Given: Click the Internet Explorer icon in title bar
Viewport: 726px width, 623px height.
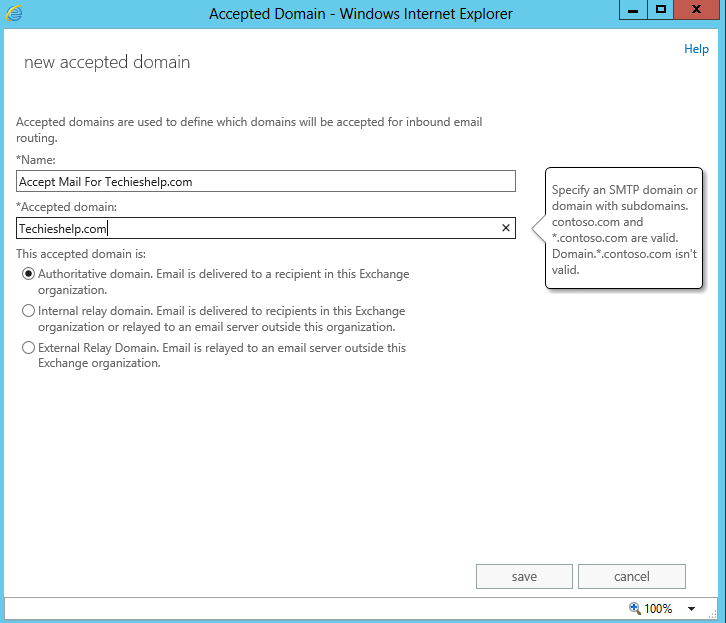Looking at the screenshot, I should [x=14, y=13].
